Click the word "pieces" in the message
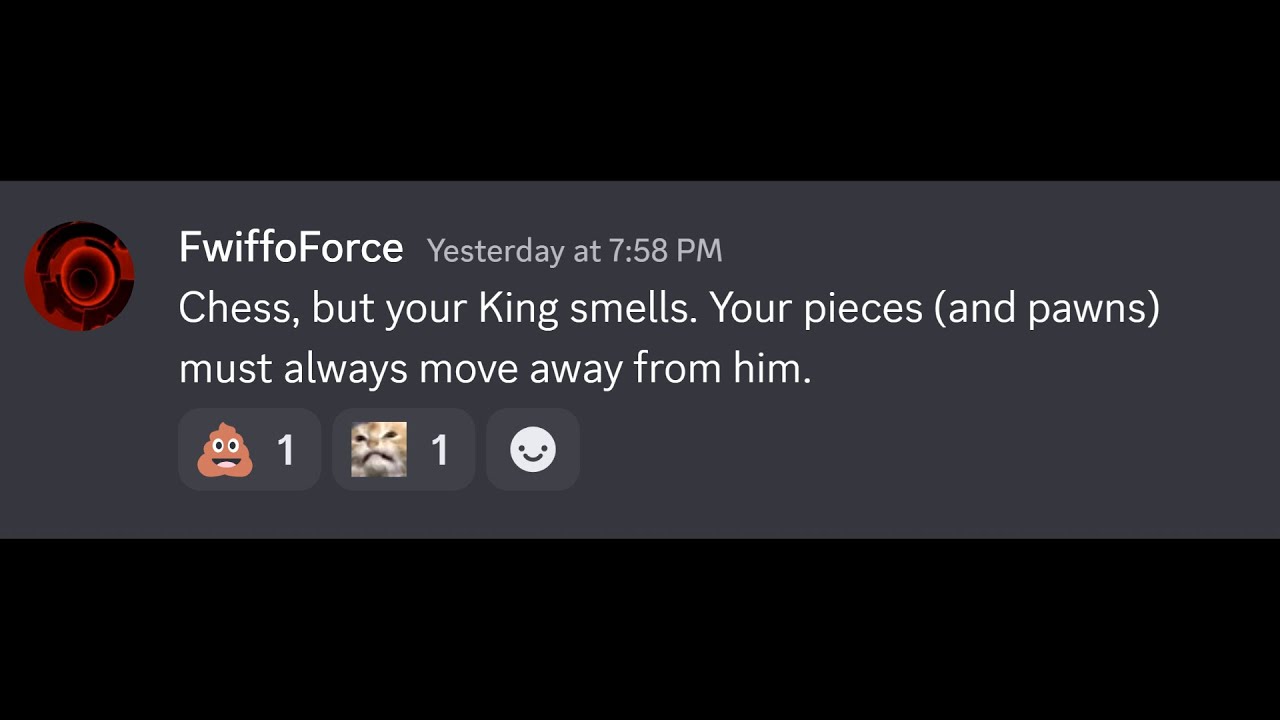This screenshot has height=720, width=1280. click(x=861, y=308)
